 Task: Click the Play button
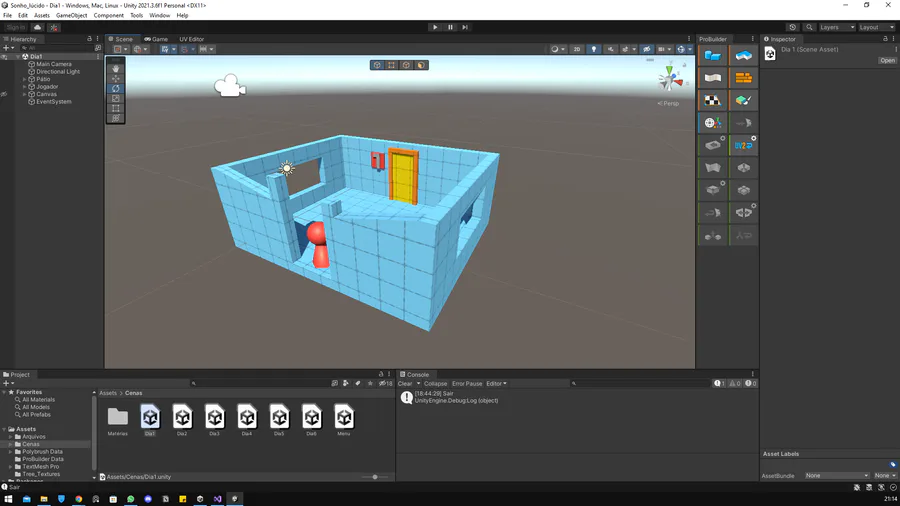coord(435,27)
